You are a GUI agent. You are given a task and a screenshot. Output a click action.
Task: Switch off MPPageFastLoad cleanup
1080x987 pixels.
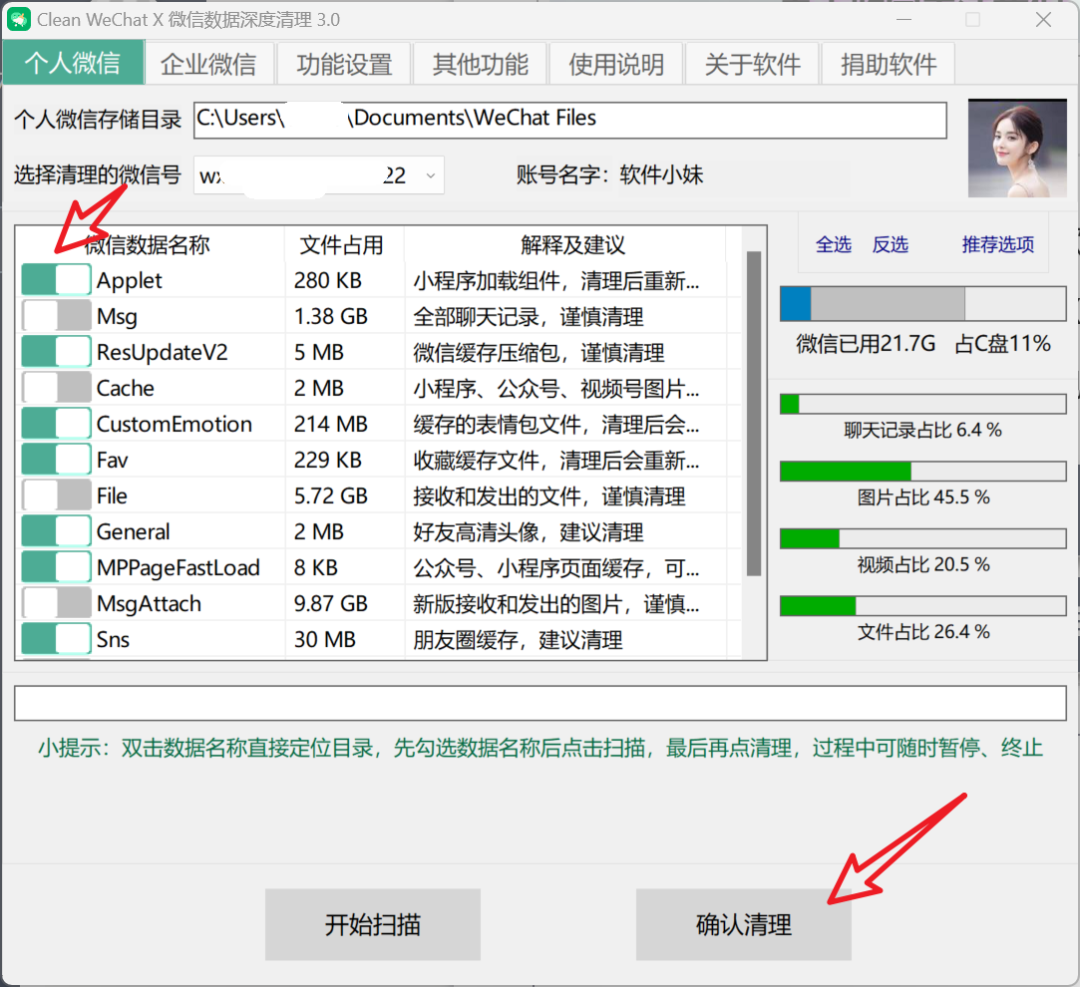56,566
